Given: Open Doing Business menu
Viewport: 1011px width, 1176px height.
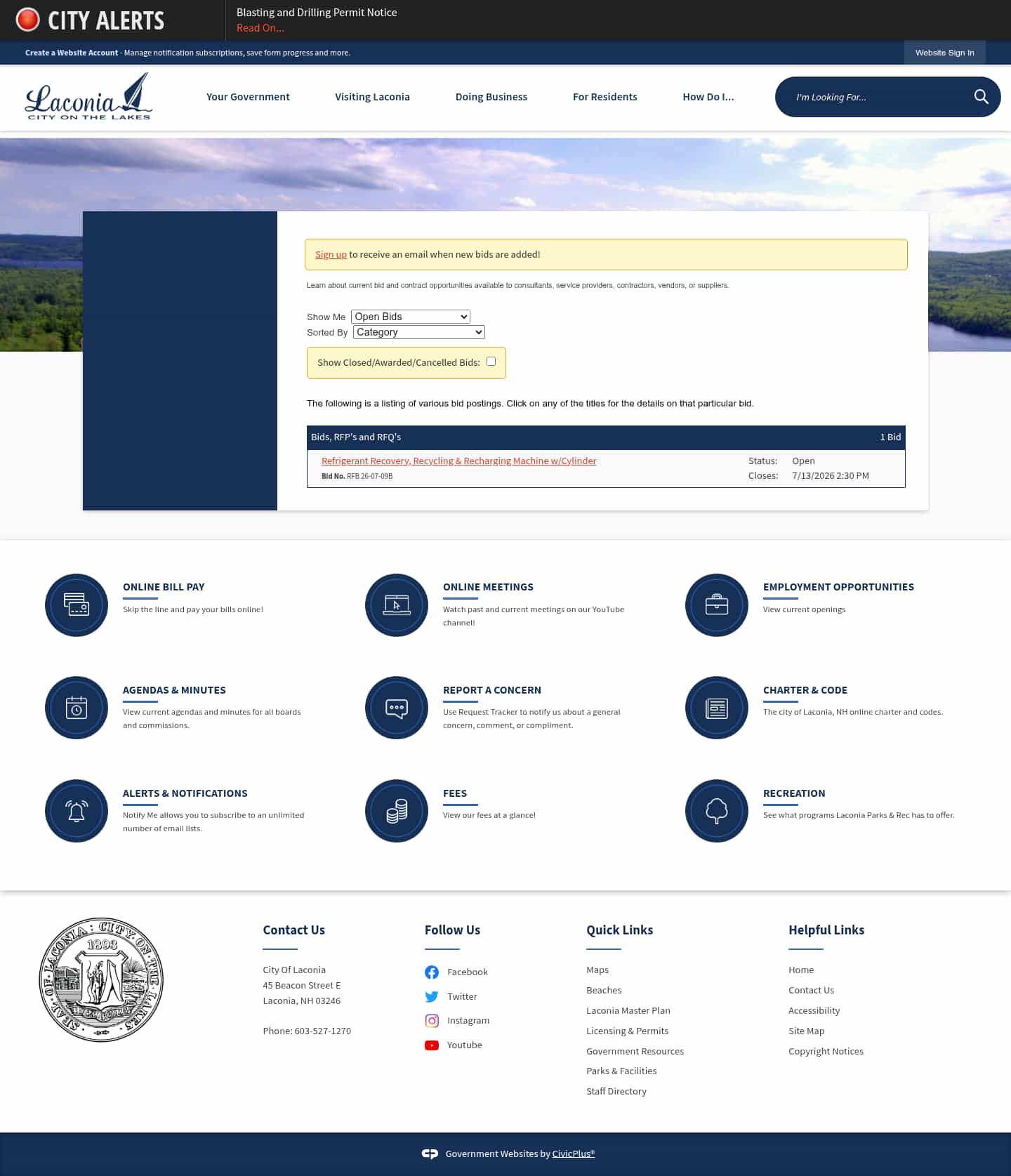Looking at the screenshot, I should [x=491, y=97].
